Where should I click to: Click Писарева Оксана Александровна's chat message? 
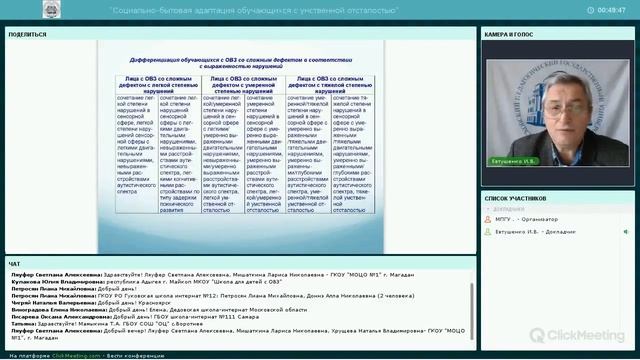click(x=135, y=317)
